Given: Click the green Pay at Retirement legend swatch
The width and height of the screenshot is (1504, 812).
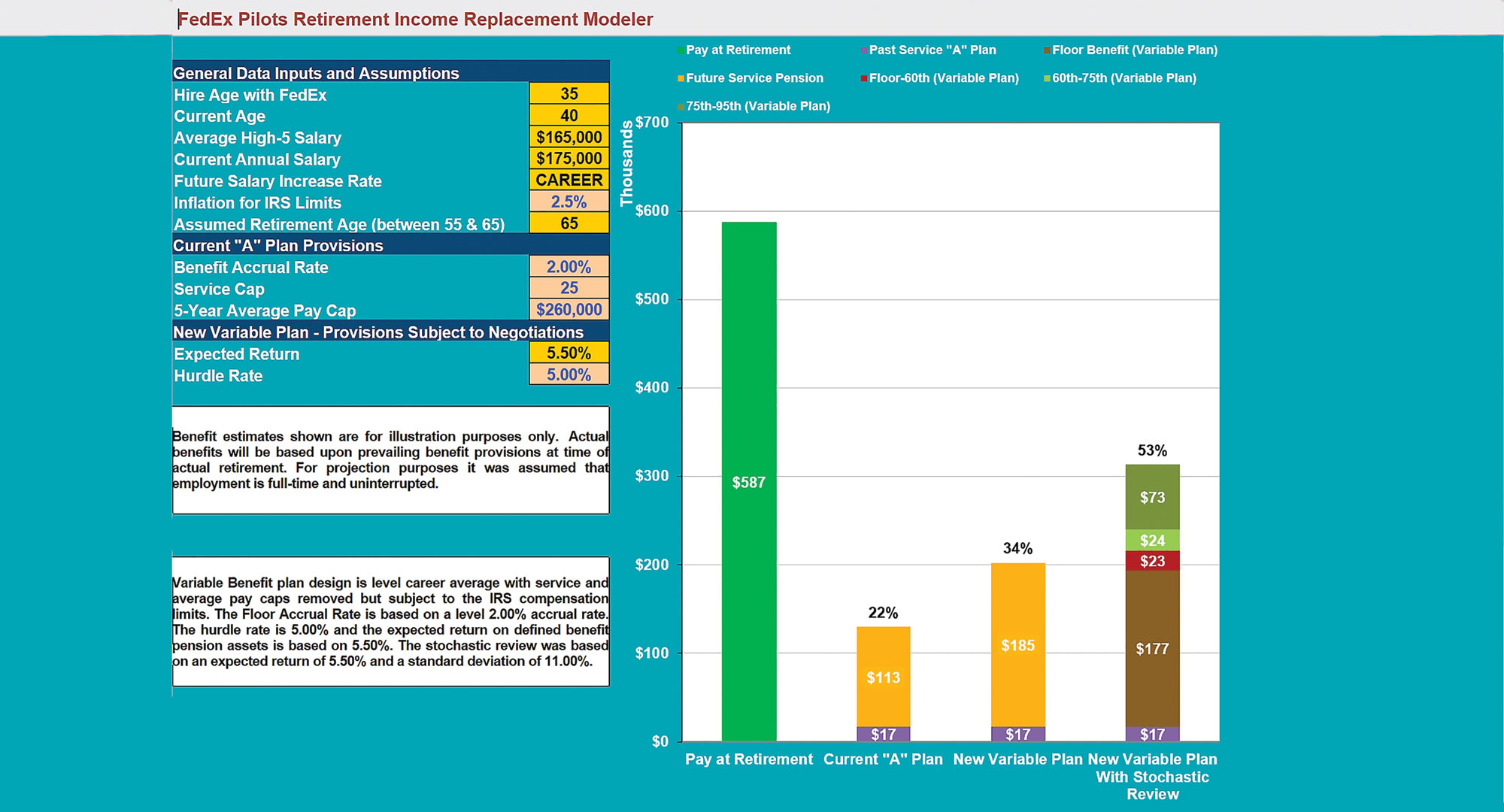Looking at the screenshot, I should [681, 50].
